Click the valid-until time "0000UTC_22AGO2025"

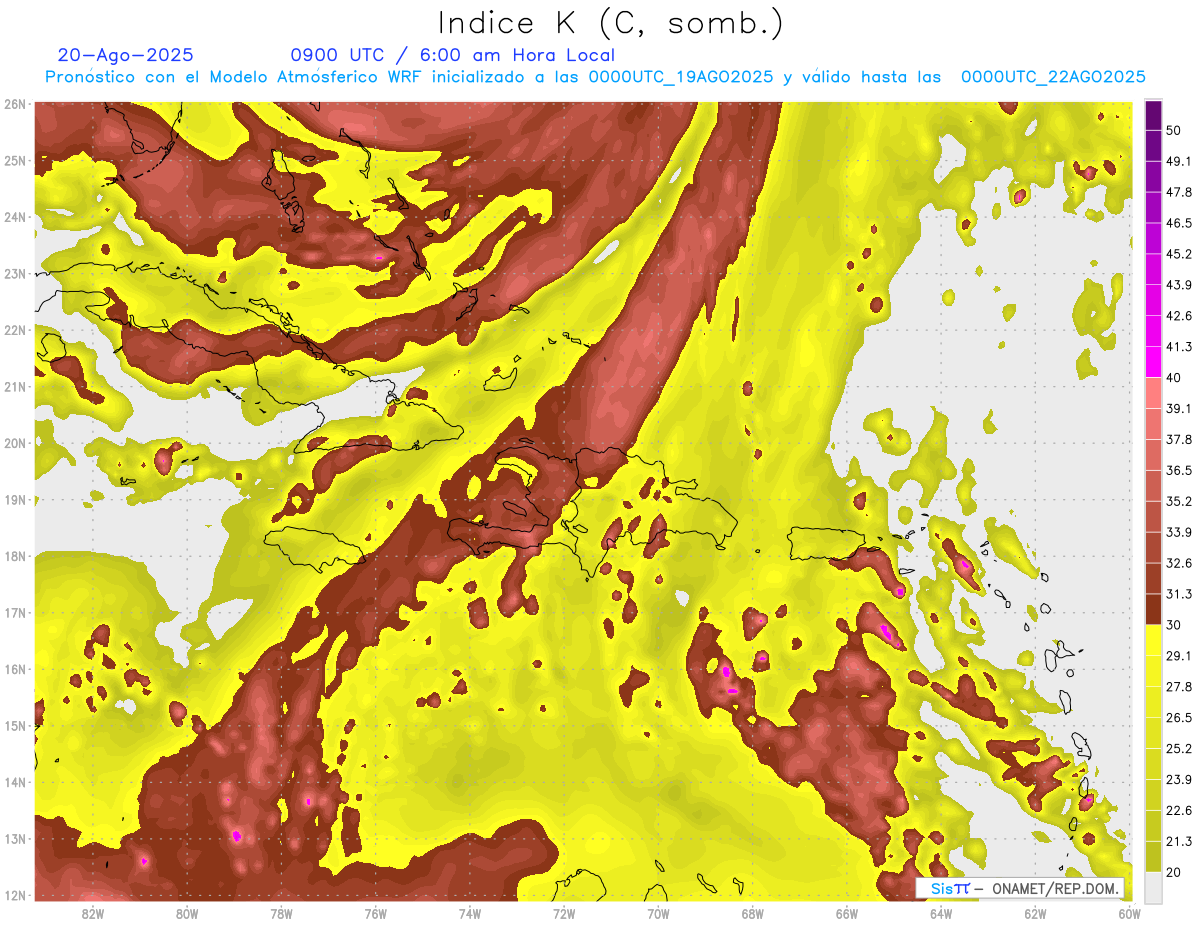point(1053,77)
